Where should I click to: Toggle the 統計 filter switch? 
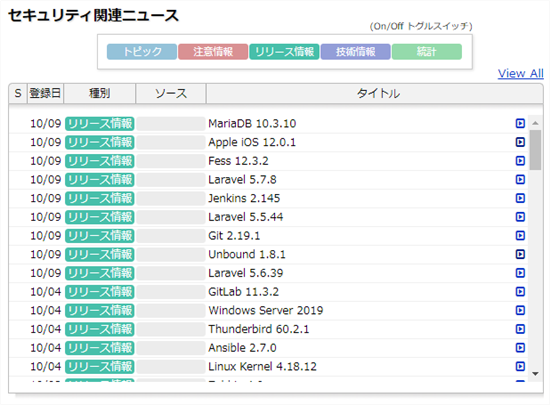point(427,52)
